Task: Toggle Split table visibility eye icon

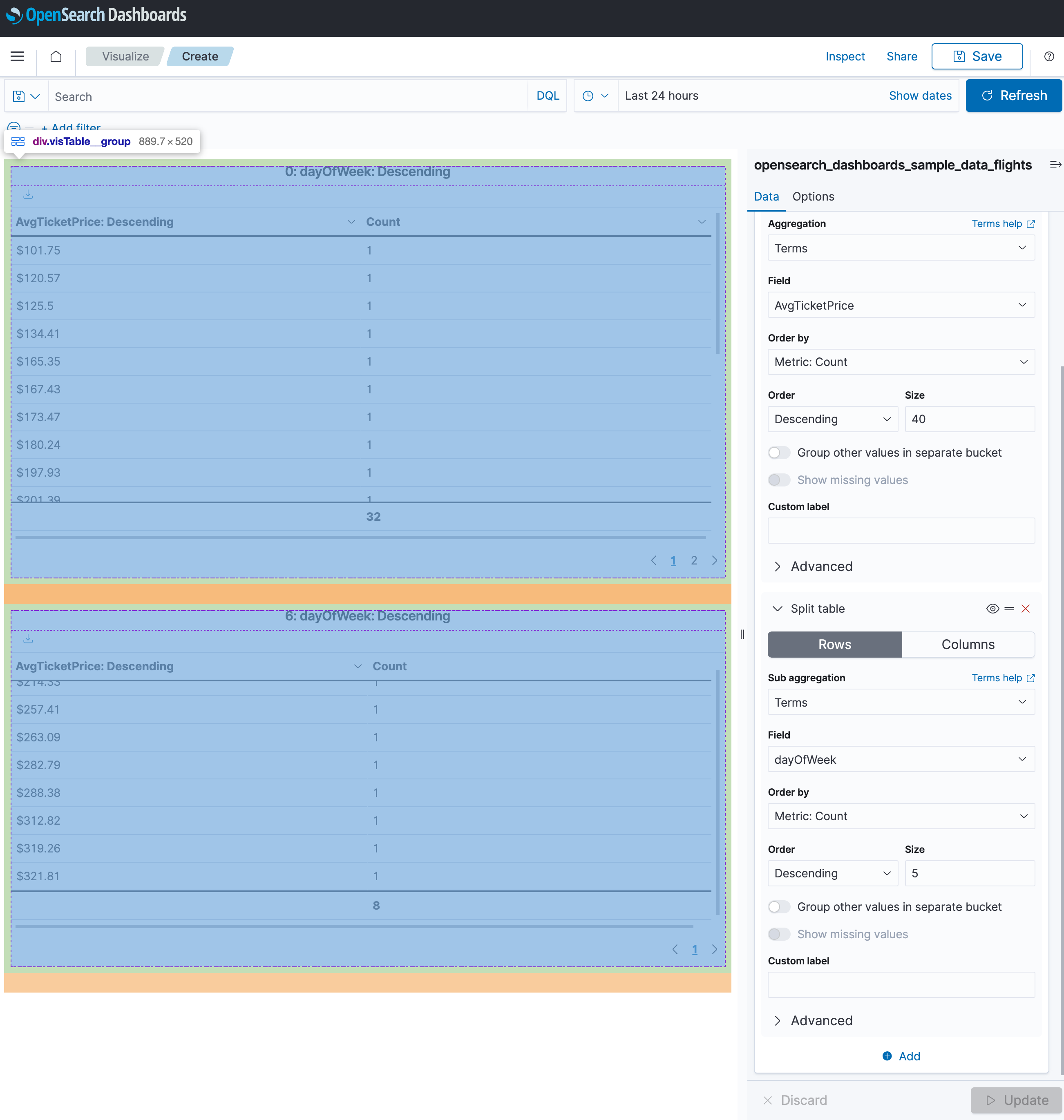Action: (x=992, y=609)
